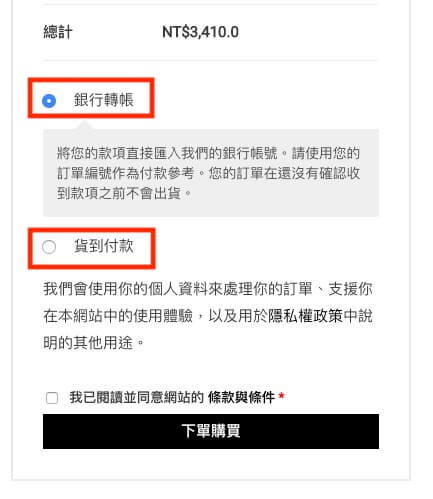This screenshot has height=499, width=433.
Task: Select the 銀行轉帳 radio button
Action: click(x=49, y=101)
